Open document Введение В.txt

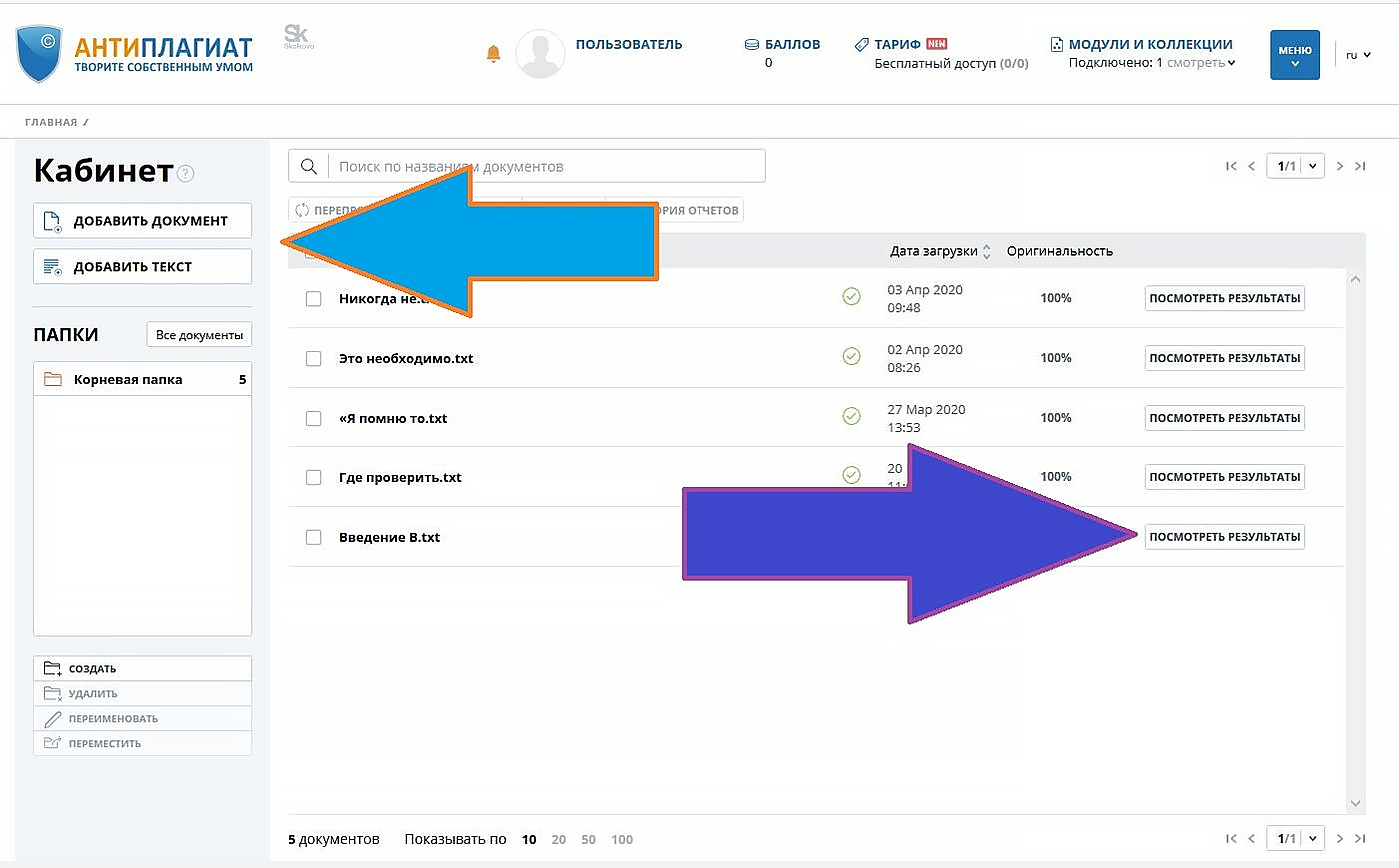389,537
